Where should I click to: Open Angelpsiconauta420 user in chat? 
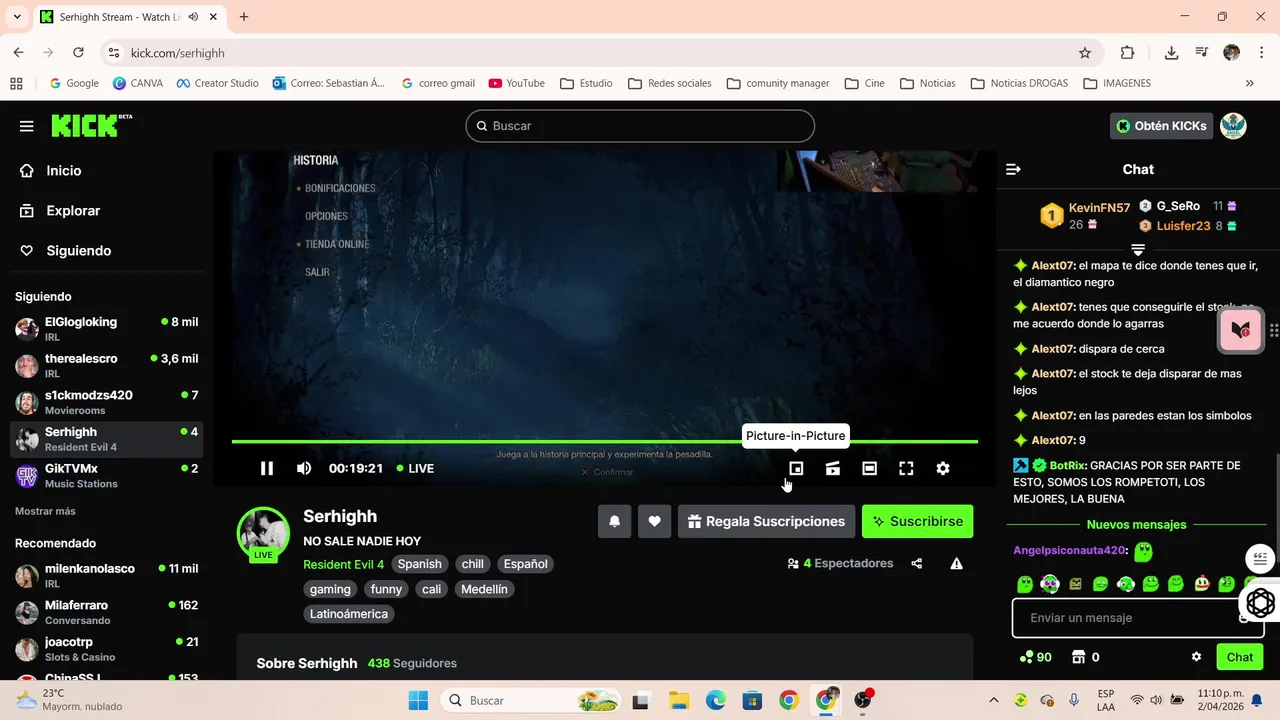[x=1070, y=550]
